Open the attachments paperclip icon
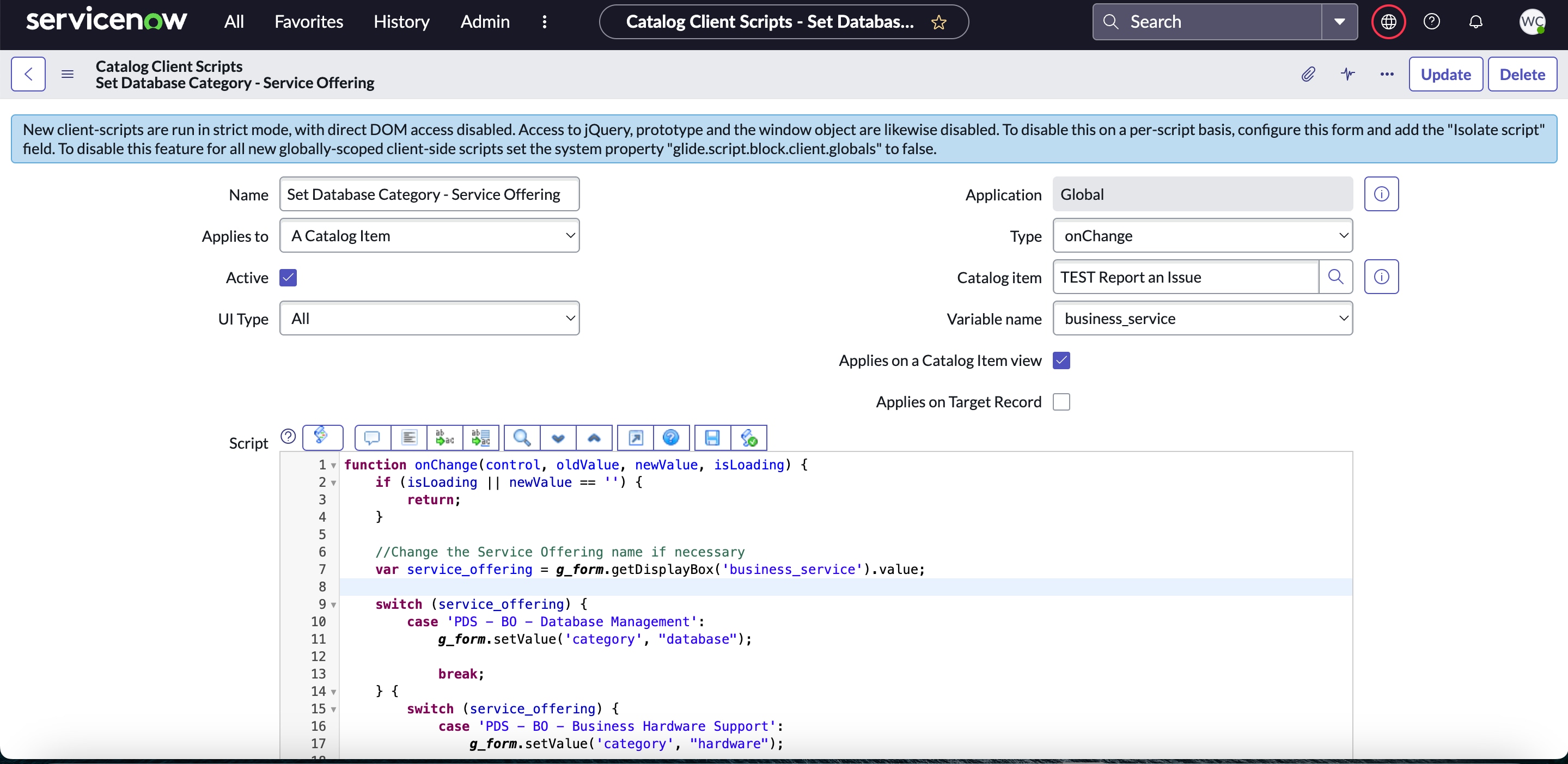This screenshot has width=1568, height=764. [x=1308, y=74]
